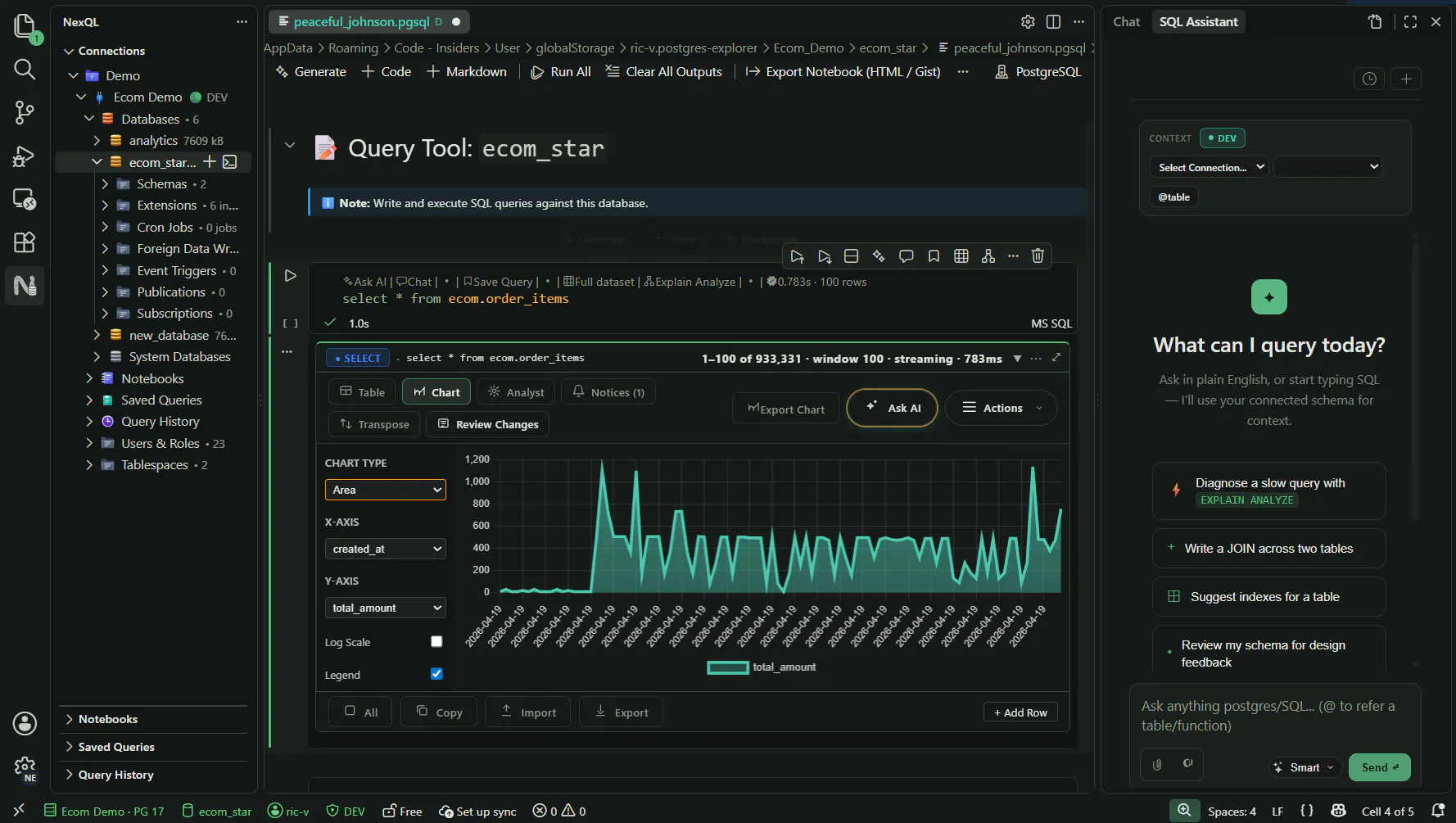The width and height of the screenshot is (1456, 823).
Task: Open the Notices (1) tab
Action: tap(608, 392)
